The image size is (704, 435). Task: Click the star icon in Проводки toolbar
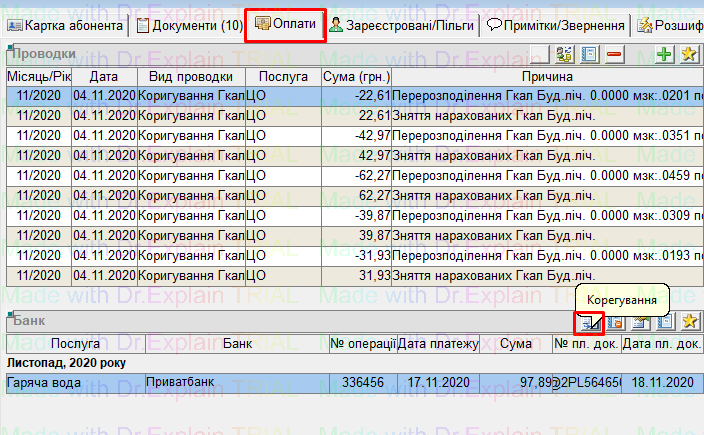[689, 55]
